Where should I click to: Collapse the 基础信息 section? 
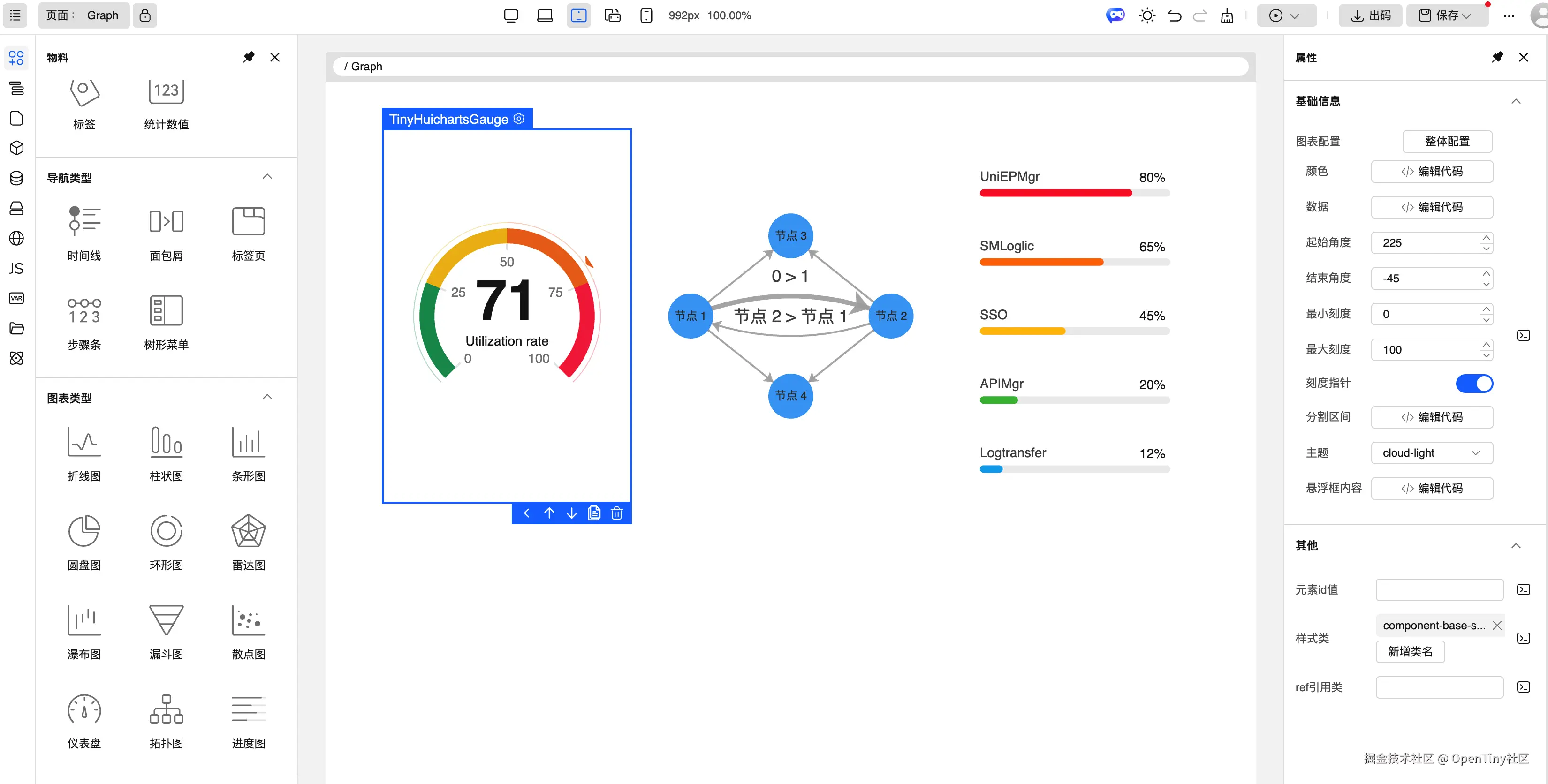click(1516, 101)
